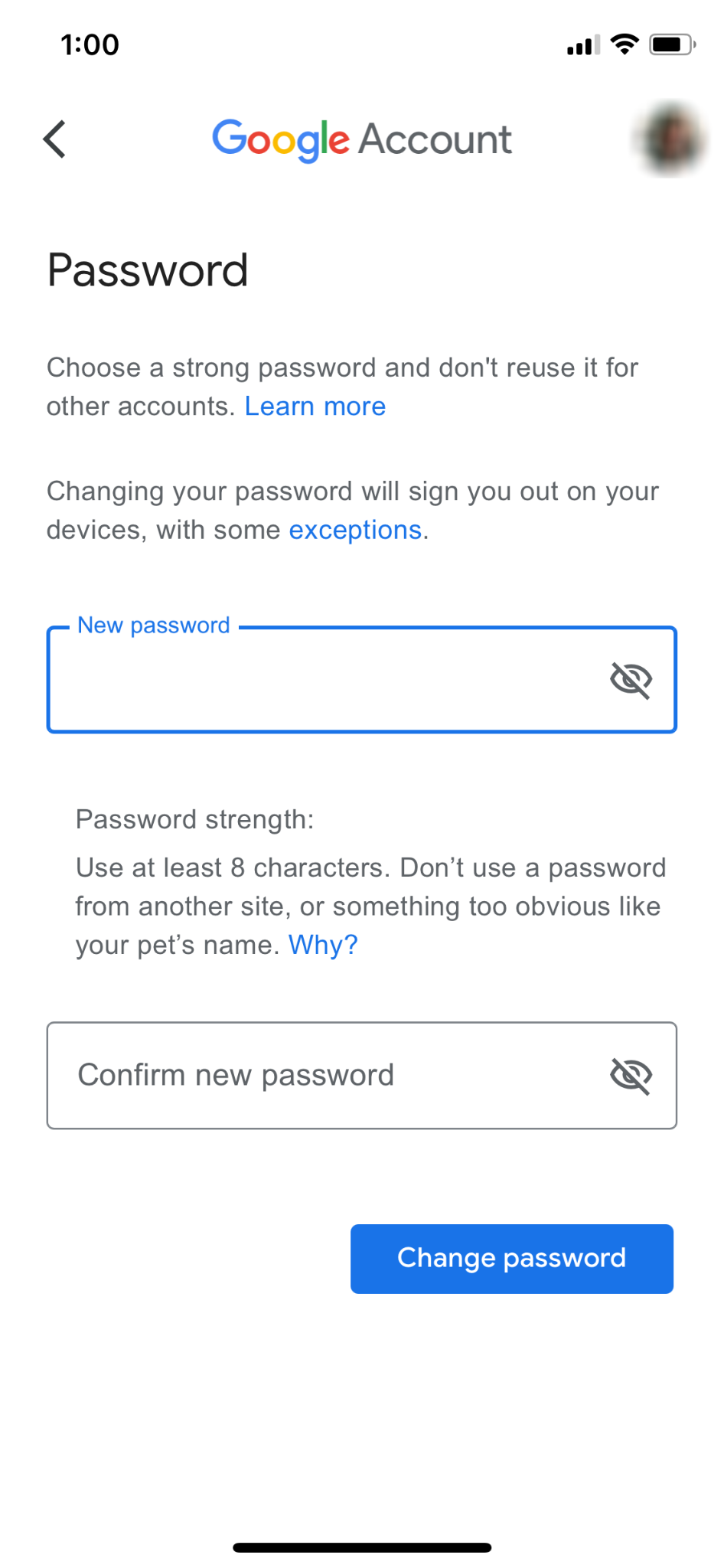Screen dimensions: 724x1568
Task: Open the Learn more link
Action: (315, 406)
